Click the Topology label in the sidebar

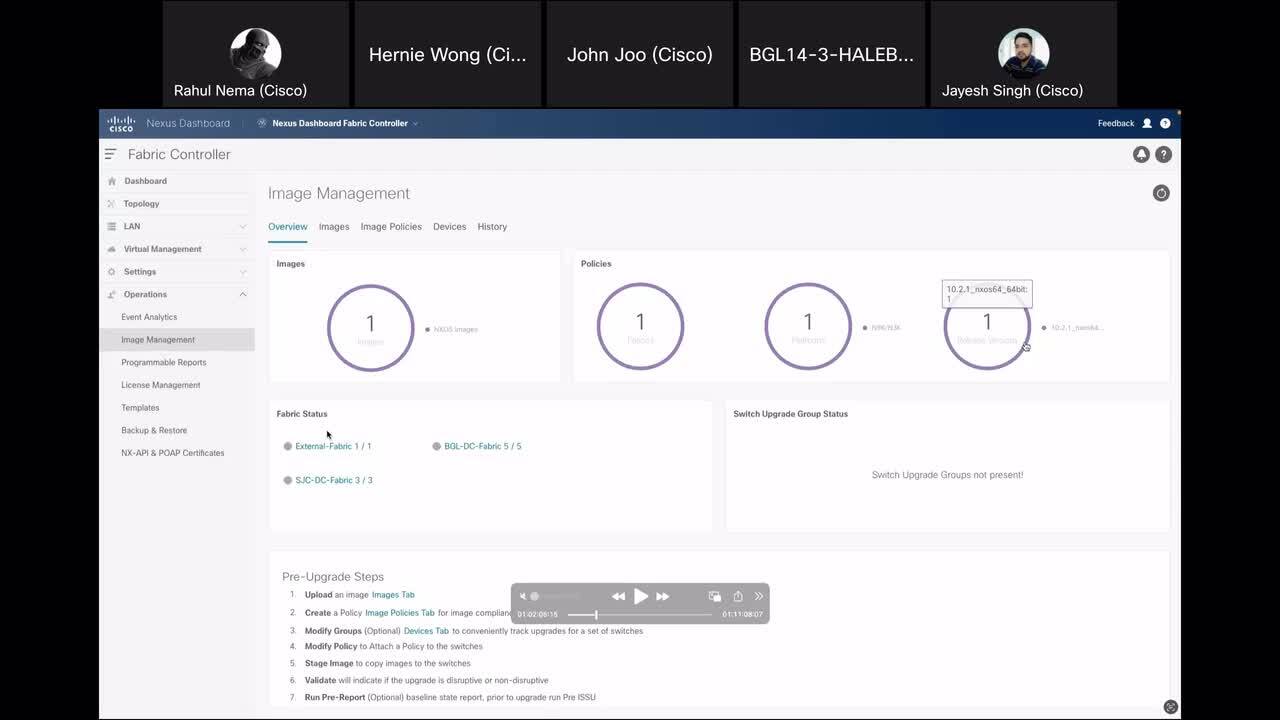pos(142,204)
